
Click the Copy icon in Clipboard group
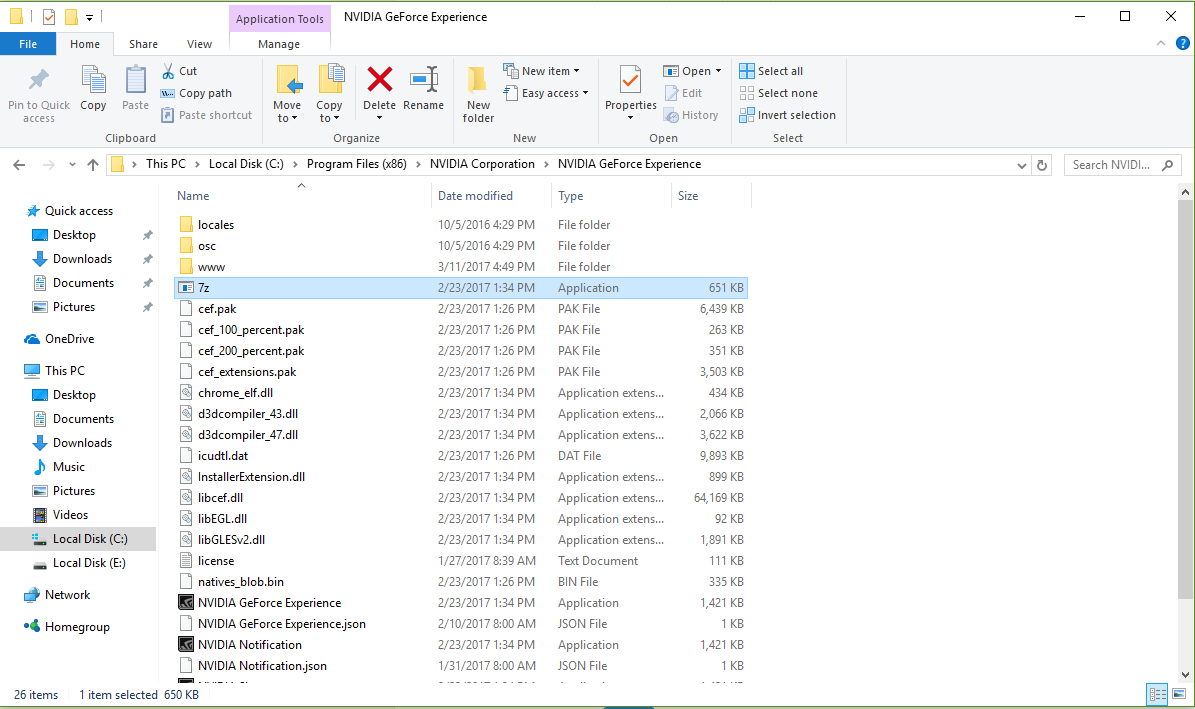[x=93, y=80]
